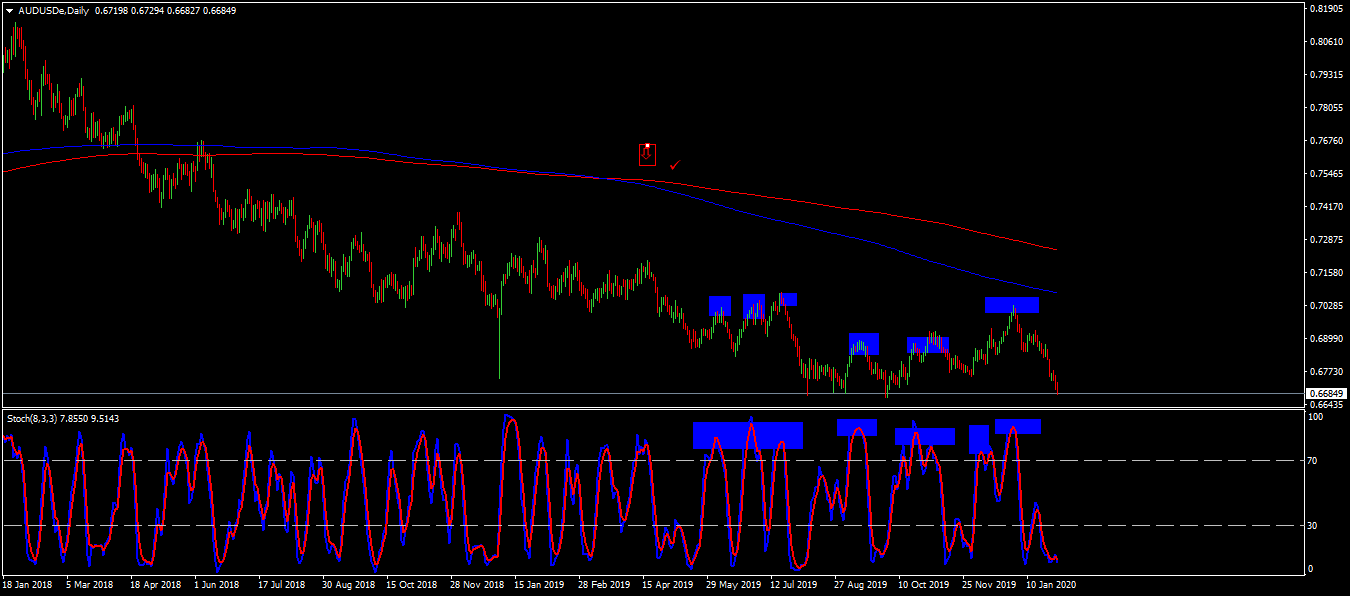The height and width of the screenshot is (596, 1350).
Task: Click the 25 Nov 2019 date label
Action: (988, 584)
